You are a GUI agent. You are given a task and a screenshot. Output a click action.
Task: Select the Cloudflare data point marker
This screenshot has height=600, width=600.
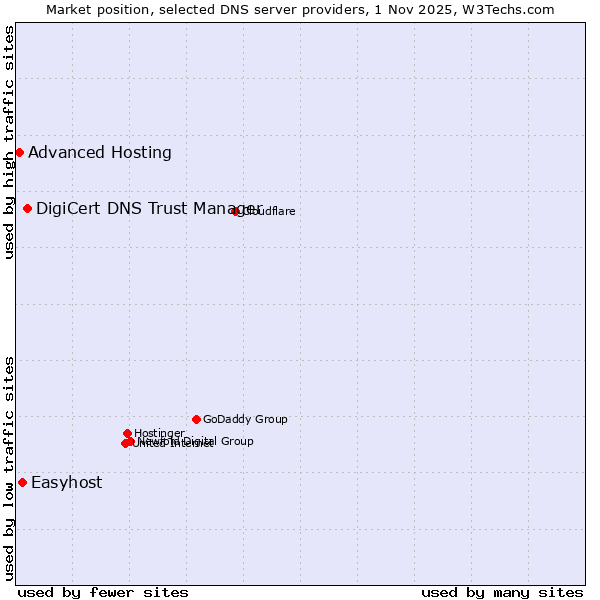(x=236, y=211)
